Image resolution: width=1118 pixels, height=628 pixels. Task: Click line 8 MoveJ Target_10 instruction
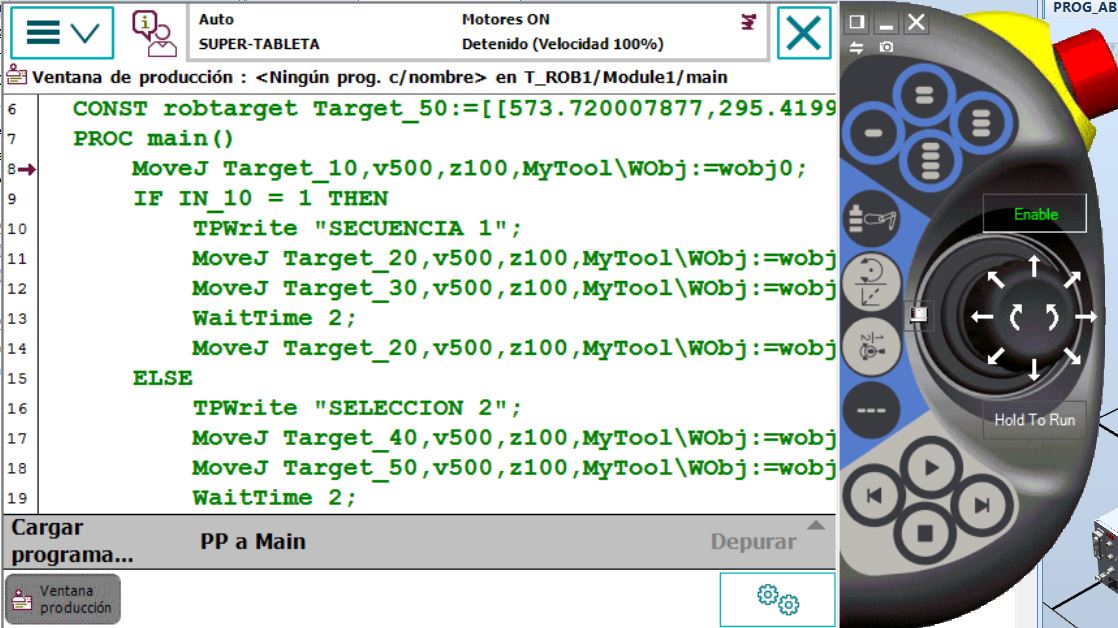469,169
